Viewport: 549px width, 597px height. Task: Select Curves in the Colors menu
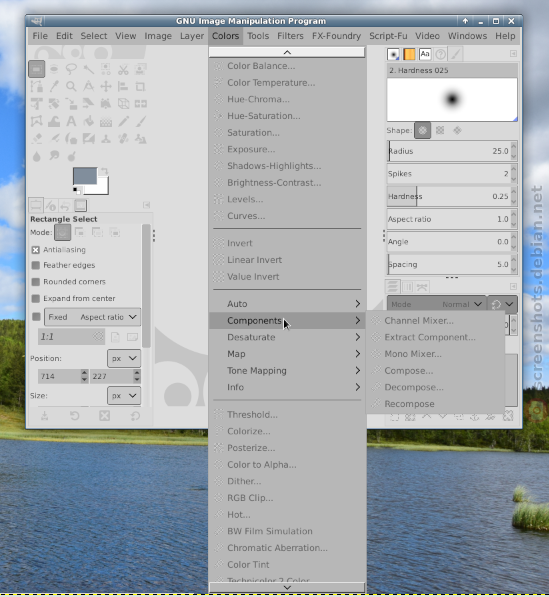(287, 216)
